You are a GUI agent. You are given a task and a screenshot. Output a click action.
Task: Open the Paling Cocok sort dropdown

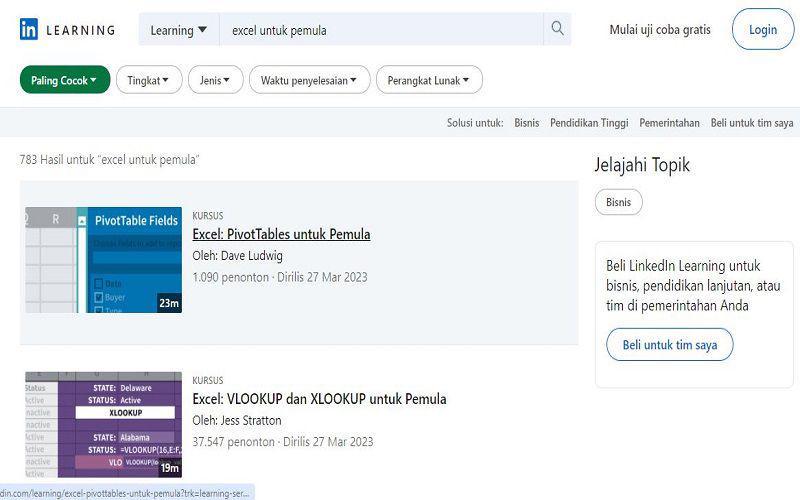[x=65, y=80]
